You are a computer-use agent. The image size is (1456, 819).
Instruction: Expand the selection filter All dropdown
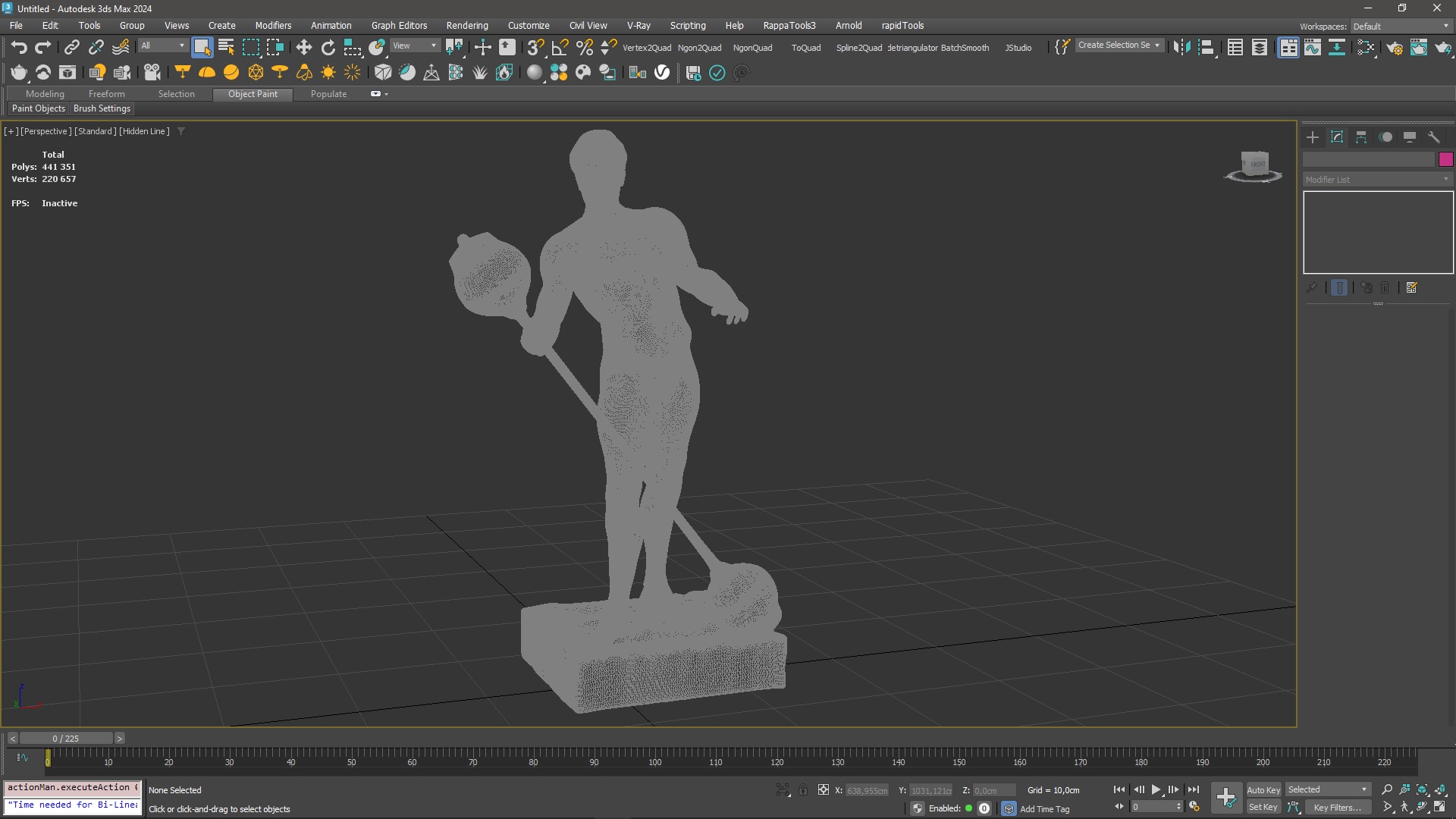(x=162, y=46)
